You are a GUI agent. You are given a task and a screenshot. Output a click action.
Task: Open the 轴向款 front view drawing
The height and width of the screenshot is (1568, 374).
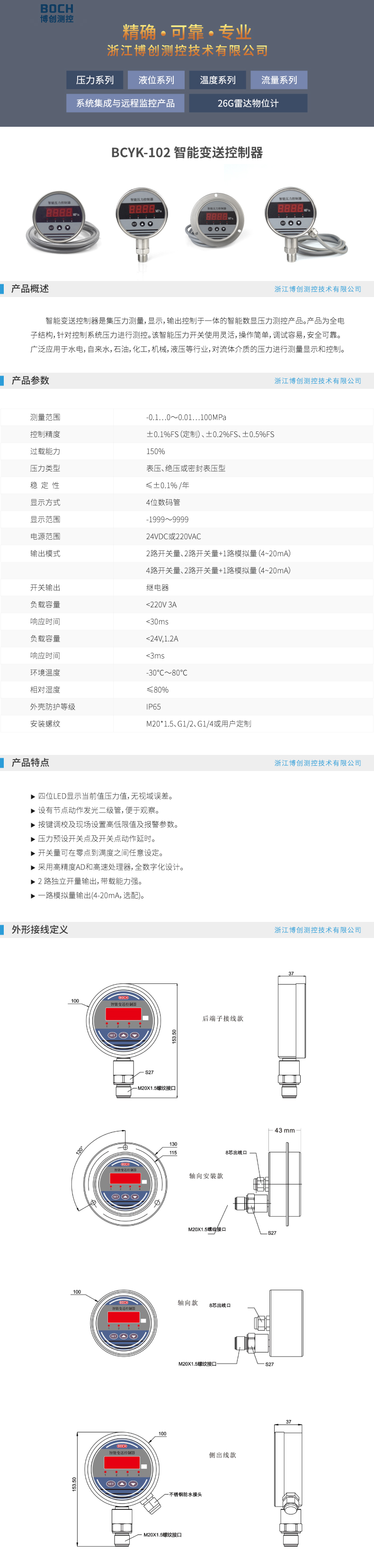tap(124, 1324)
